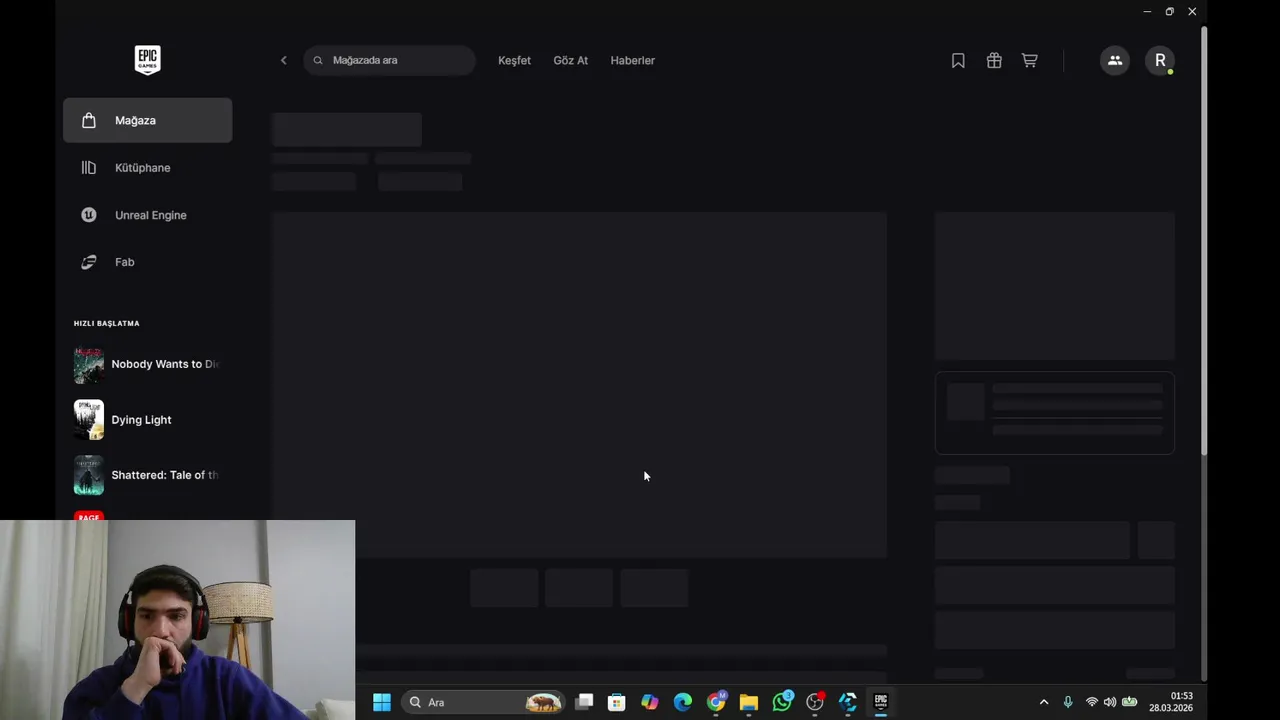
Task: Open the friends list icon
Action: point(1115,60)
